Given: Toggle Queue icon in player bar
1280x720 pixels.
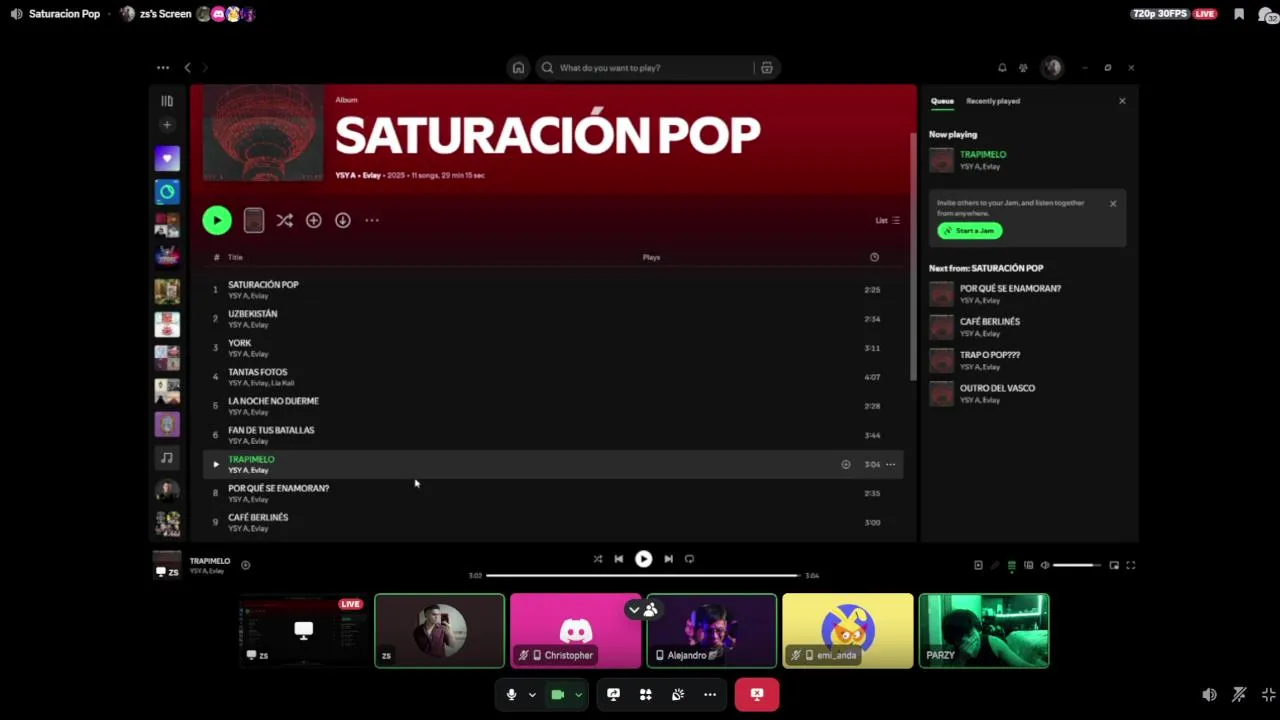Looking at the screenshot, I should coord(1011,565).
